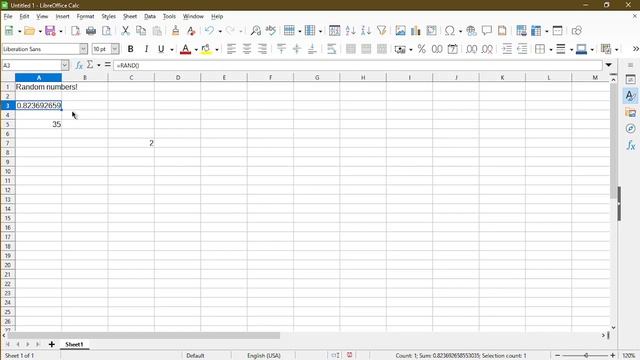The height and width of the screenshot is (360, 640).
Task: Run the Spelling check icon
Action: tap(271, 31)
